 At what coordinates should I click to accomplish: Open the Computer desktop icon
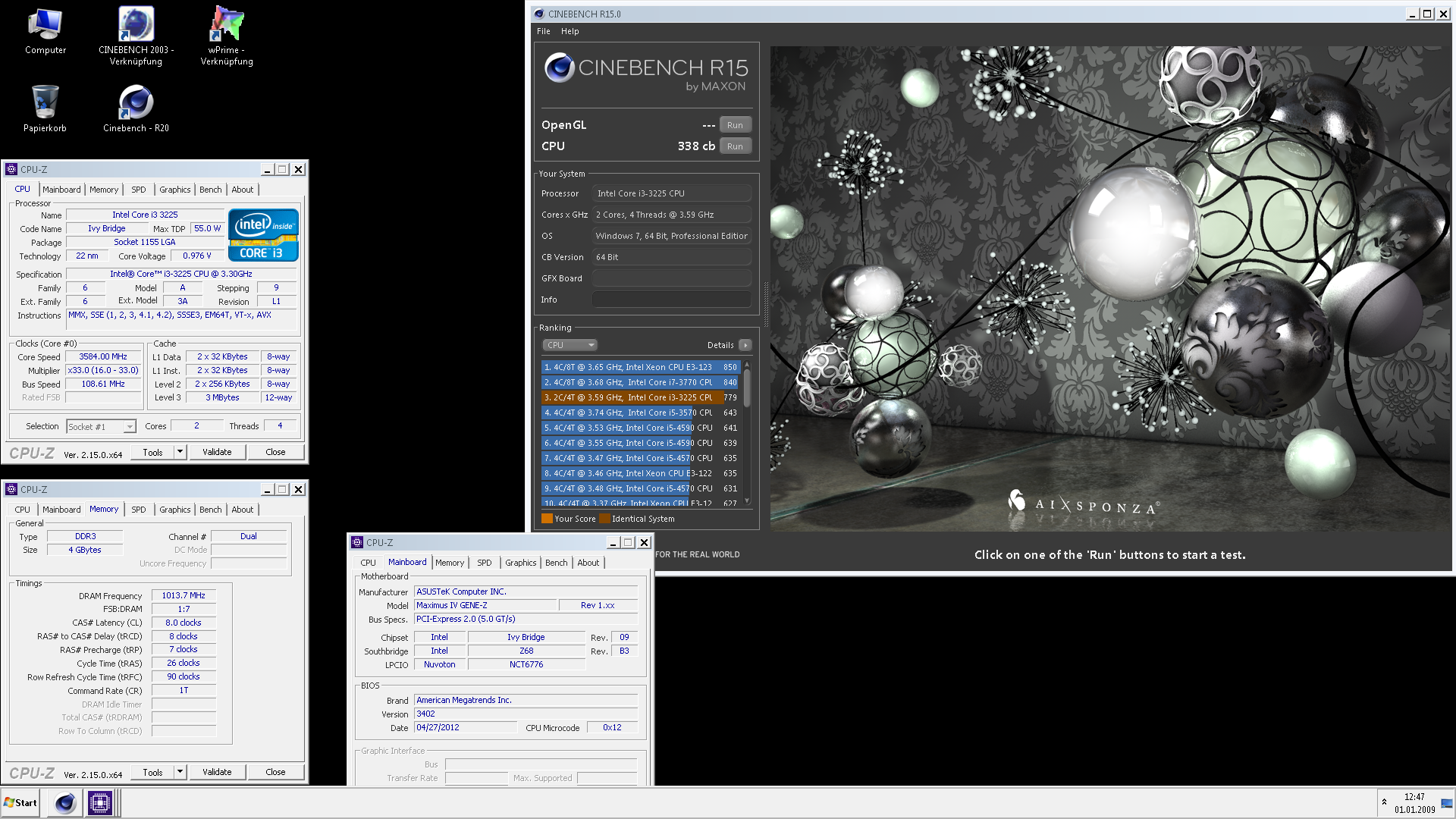(x=45, y=32)
